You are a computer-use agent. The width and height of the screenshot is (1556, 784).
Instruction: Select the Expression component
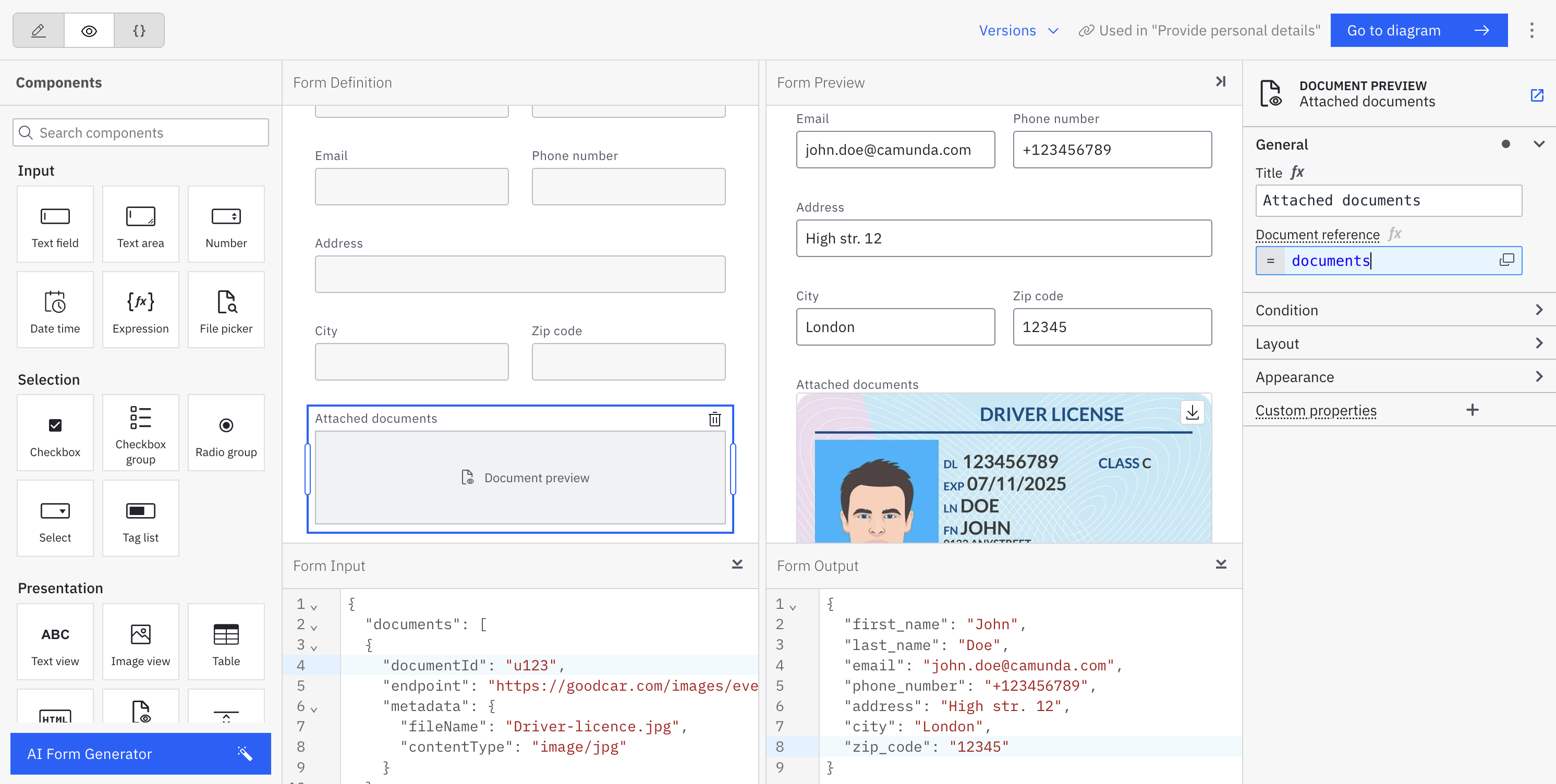140,309
